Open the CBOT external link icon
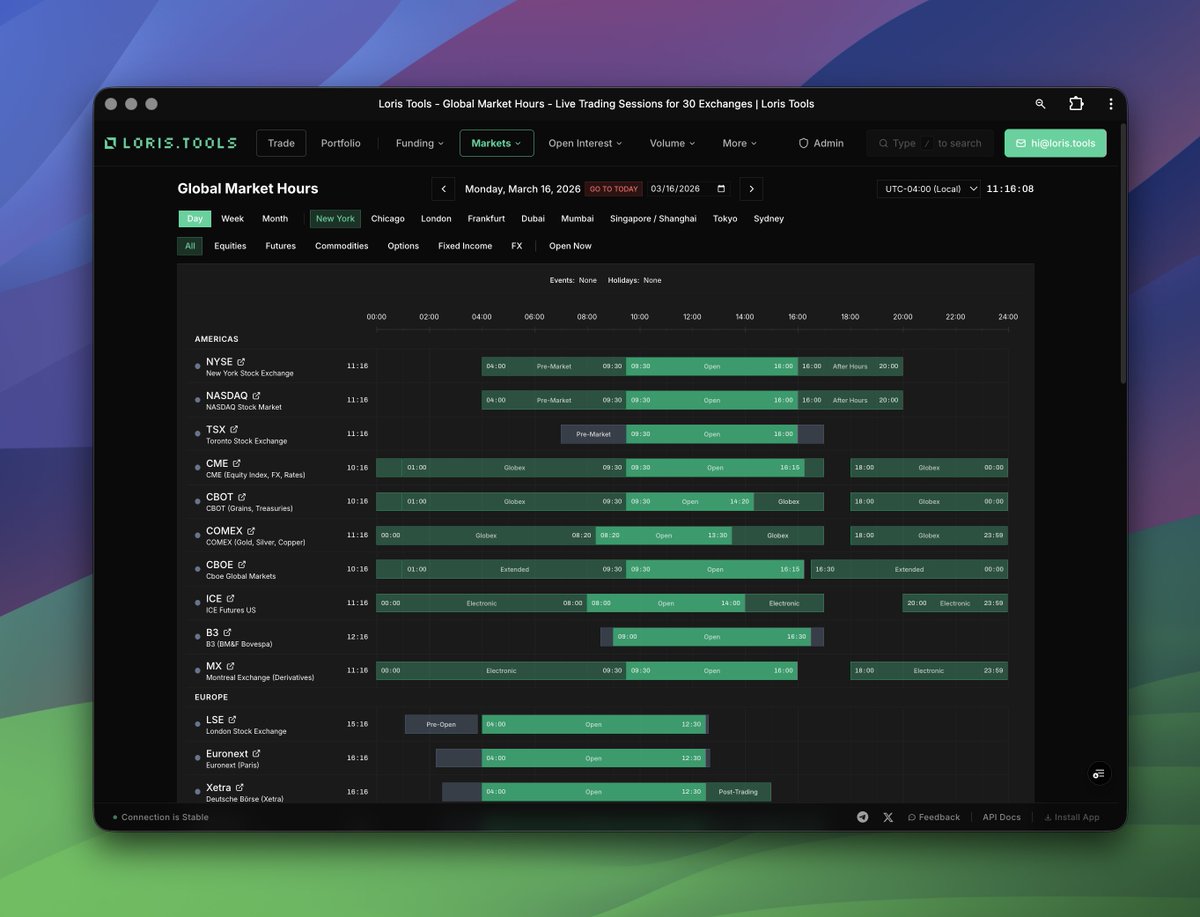Image resolution: width=1200 pixels, height=917 pixels. [242, 497]
